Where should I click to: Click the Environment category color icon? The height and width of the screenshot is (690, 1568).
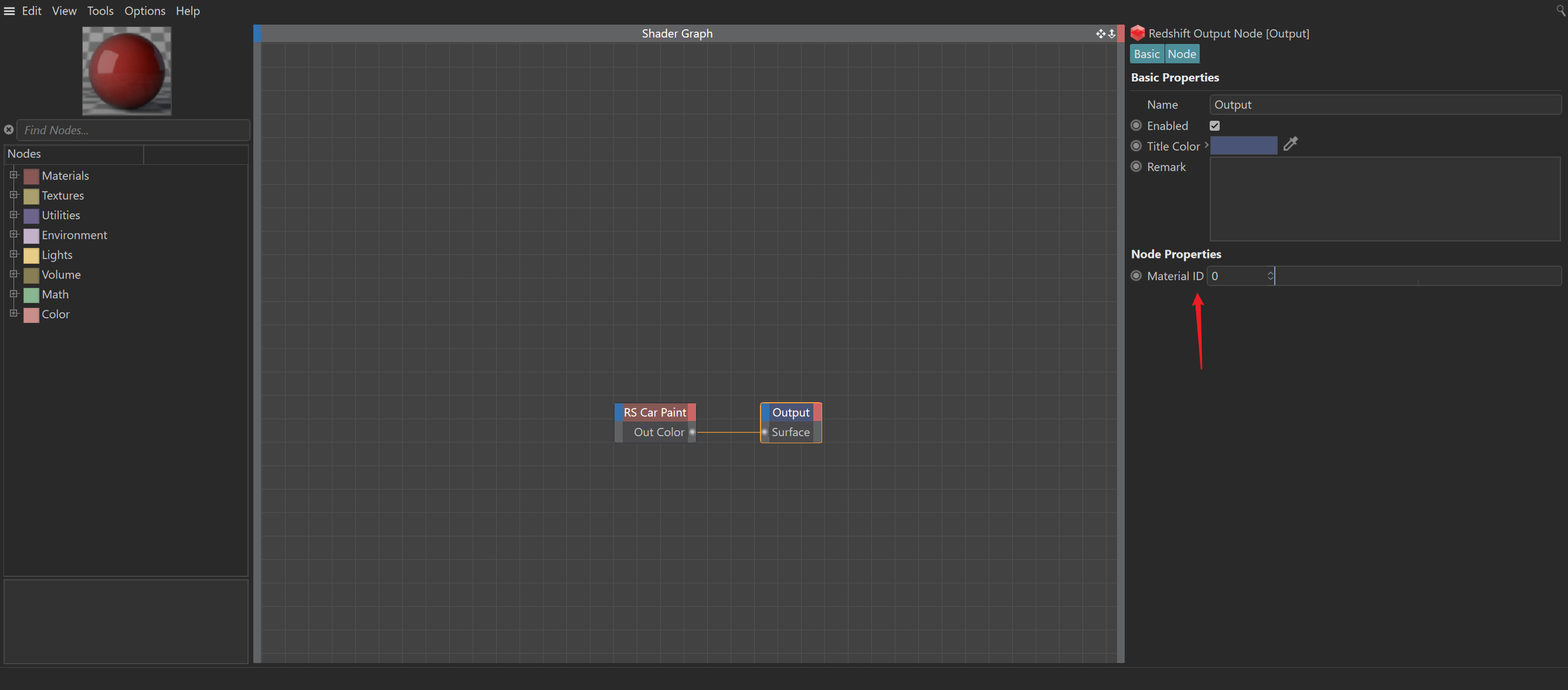tap(31, 236)
